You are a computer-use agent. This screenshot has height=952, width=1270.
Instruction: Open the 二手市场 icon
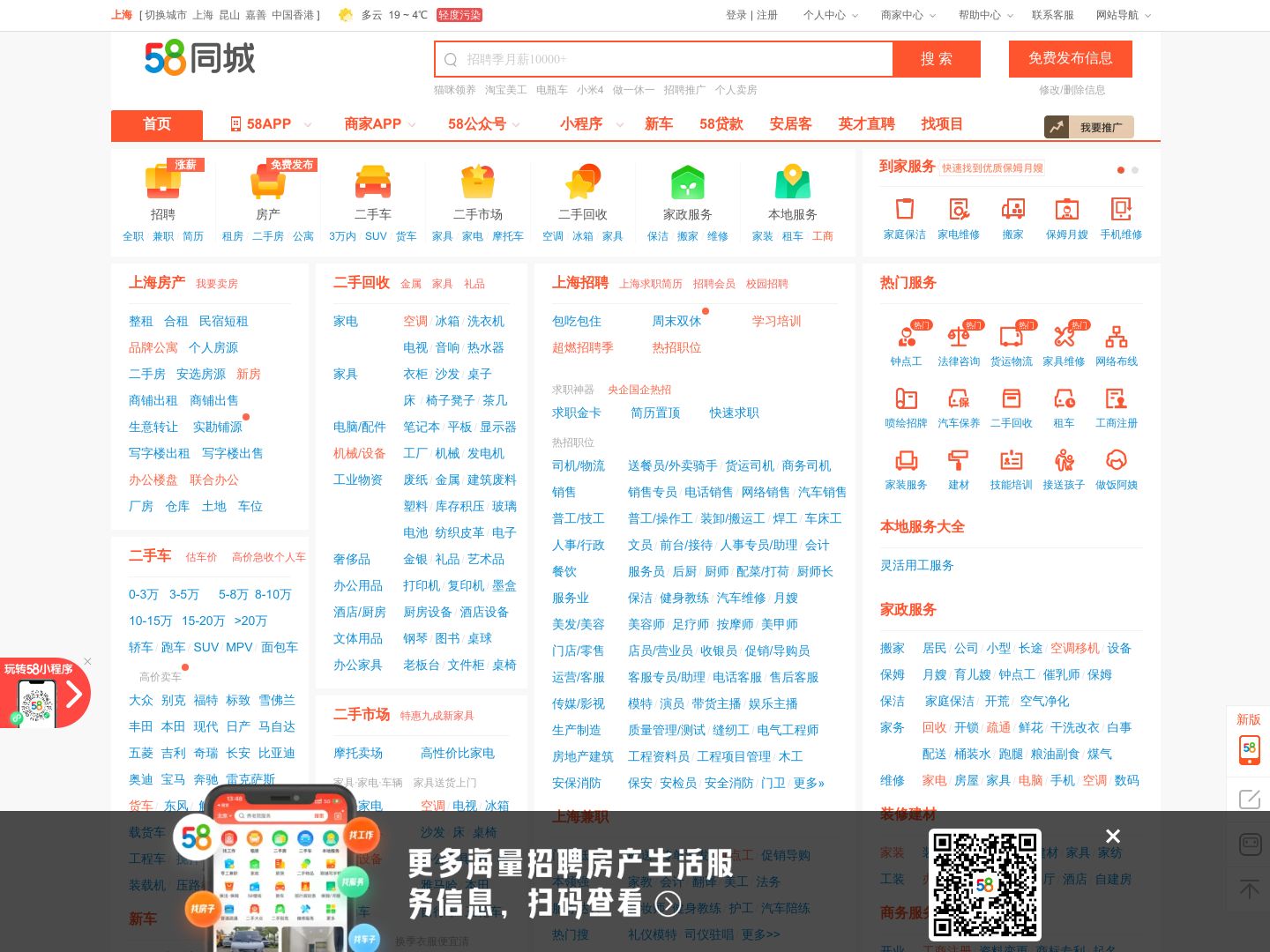(478, 181)
